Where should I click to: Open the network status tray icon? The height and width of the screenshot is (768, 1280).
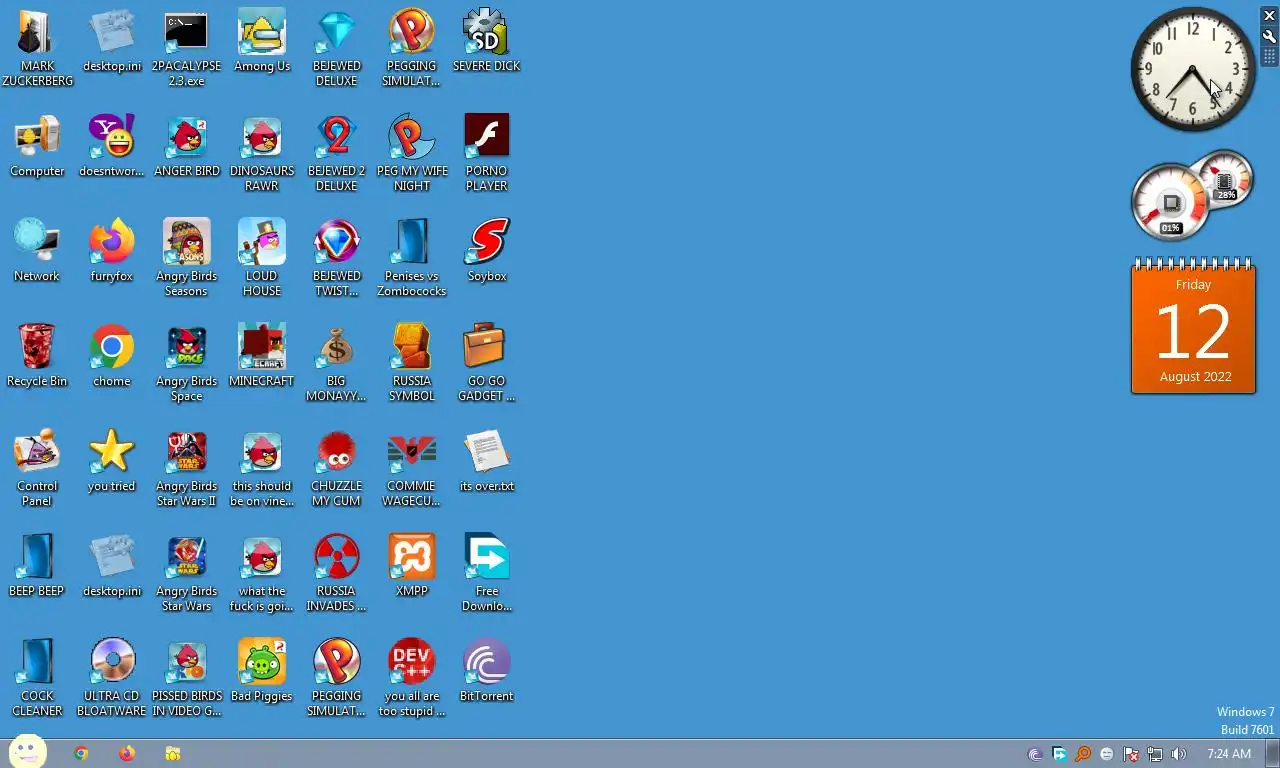(x=1155, y=754)
